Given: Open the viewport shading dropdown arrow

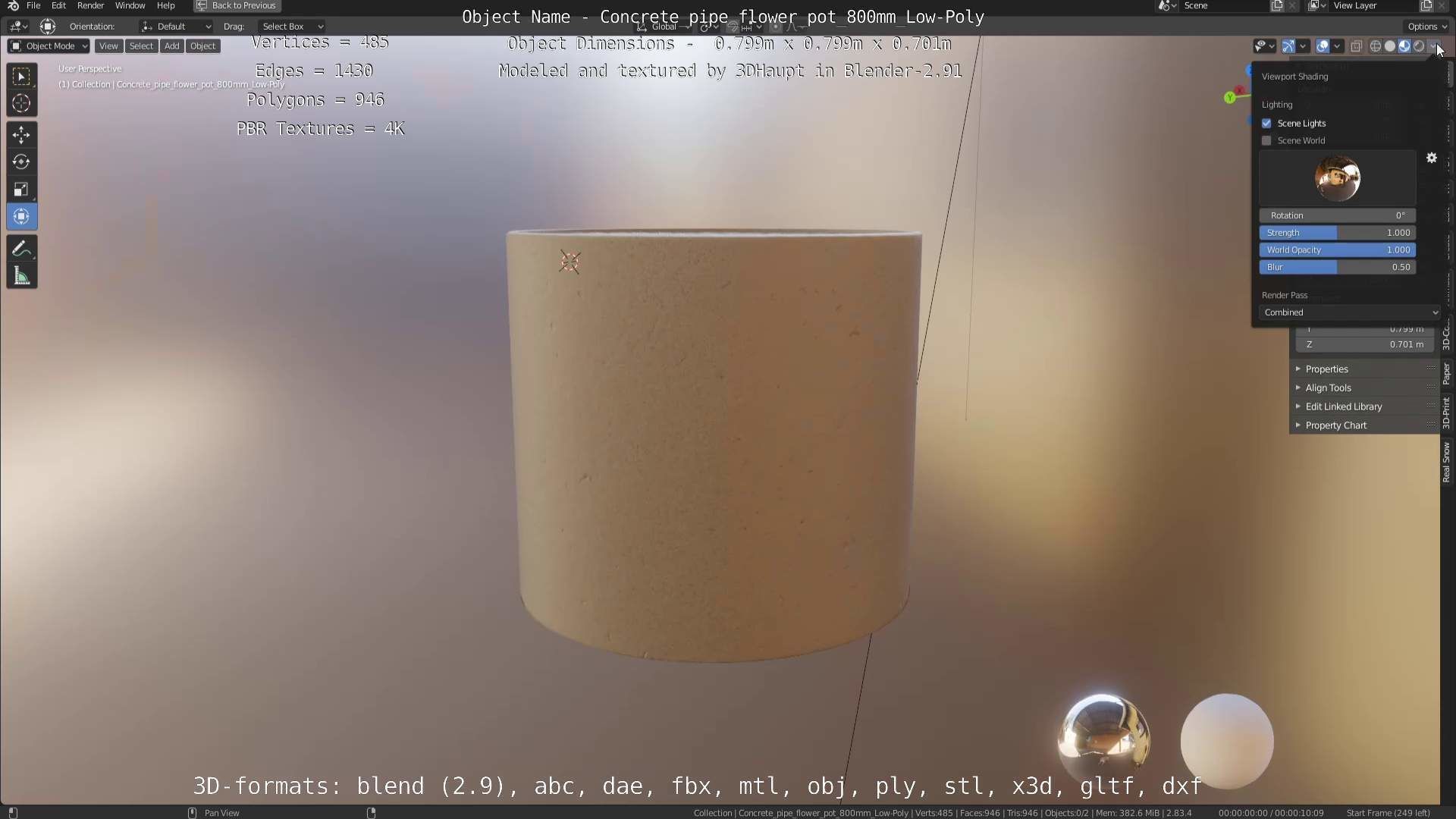Looking at the screenshot, I should pyautogui.click(x=1433, y=46).
